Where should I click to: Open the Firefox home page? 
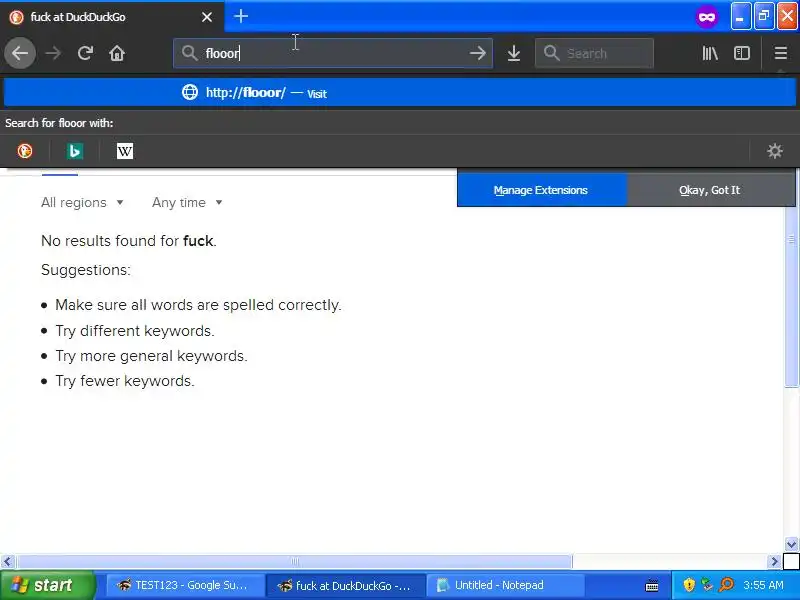tap(117, 53)
